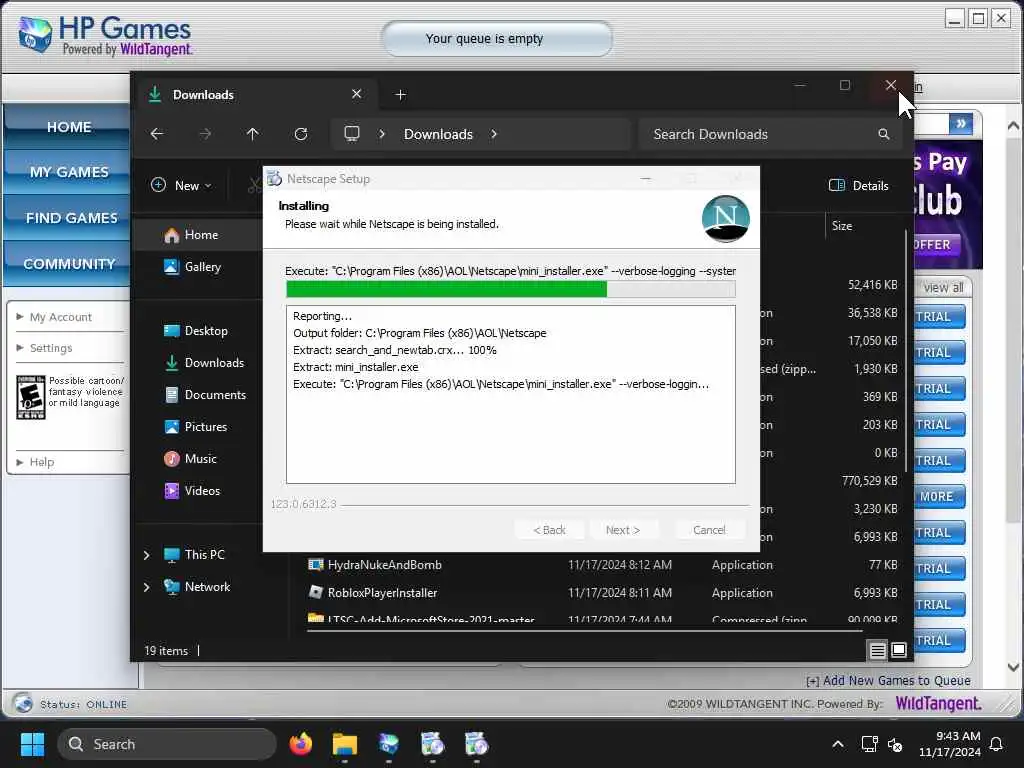Viewport: 1024px width, 768px height.
Task: Open the notifications bell
Action: [x=997, y=744]
